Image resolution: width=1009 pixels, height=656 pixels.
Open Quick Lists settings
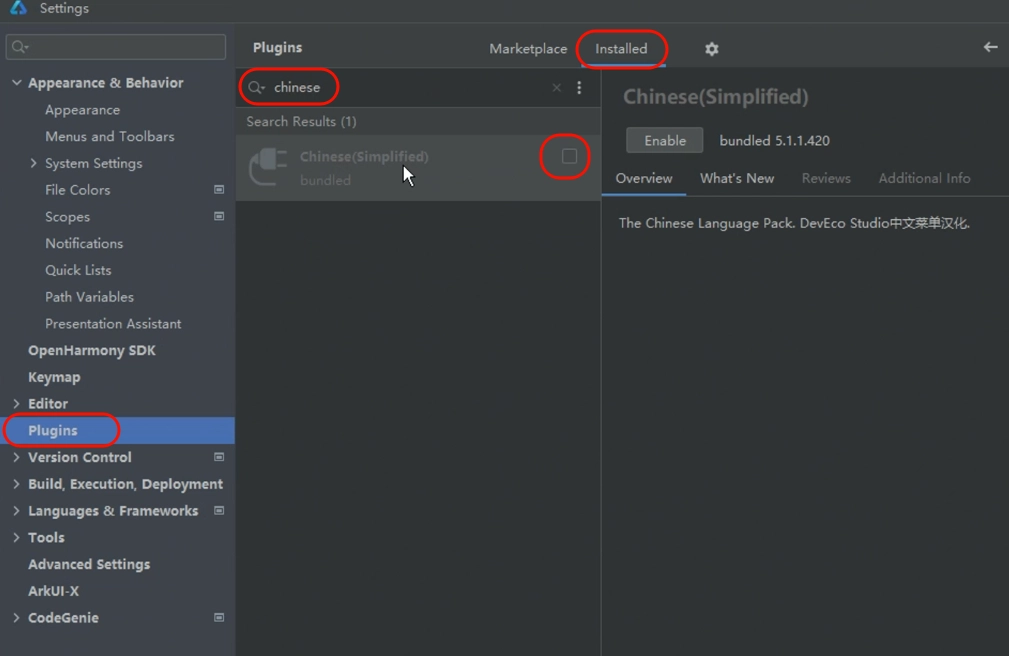[78, 270]
